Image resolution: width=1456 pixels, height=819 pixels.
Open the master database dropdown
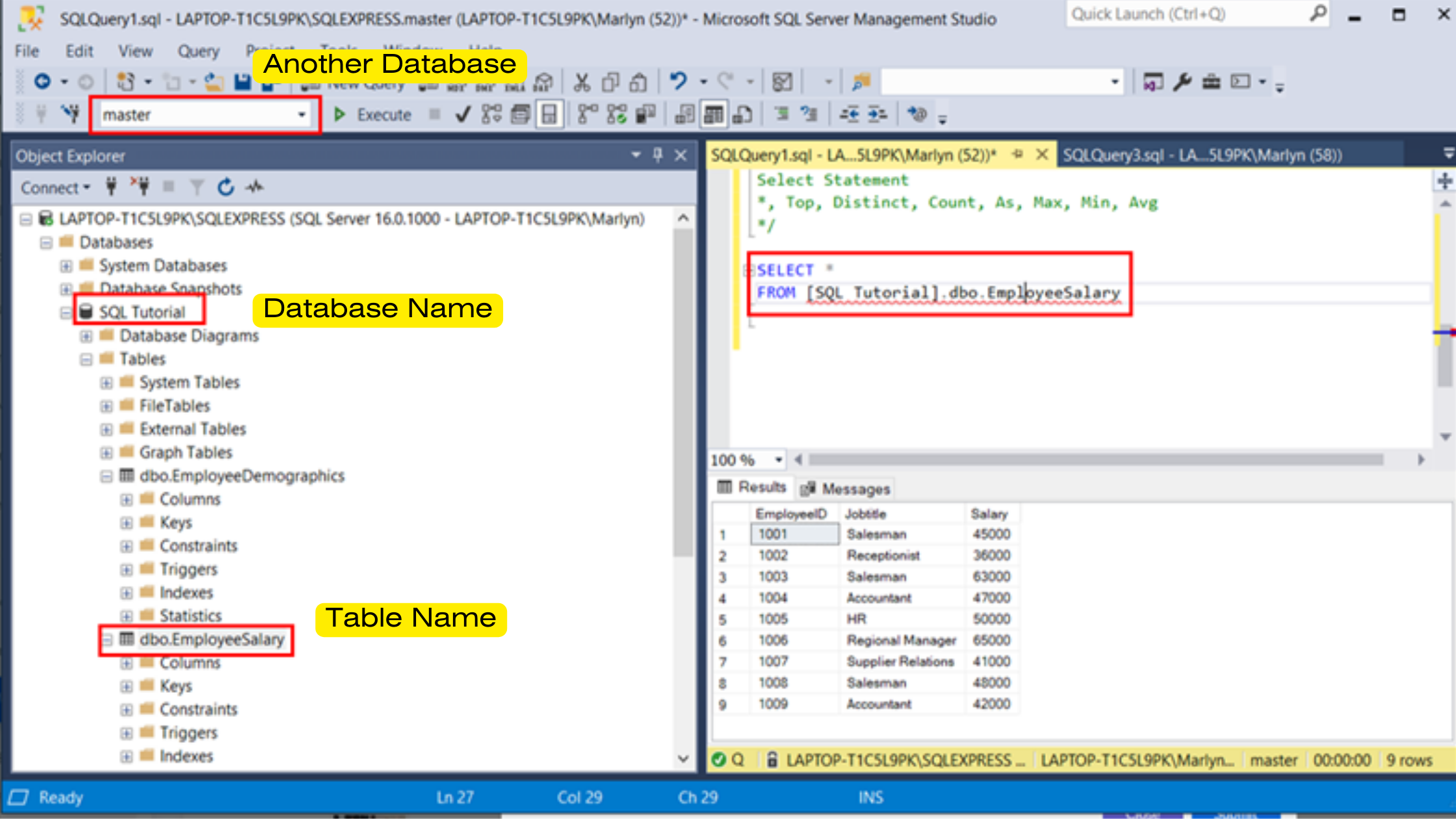302,115
